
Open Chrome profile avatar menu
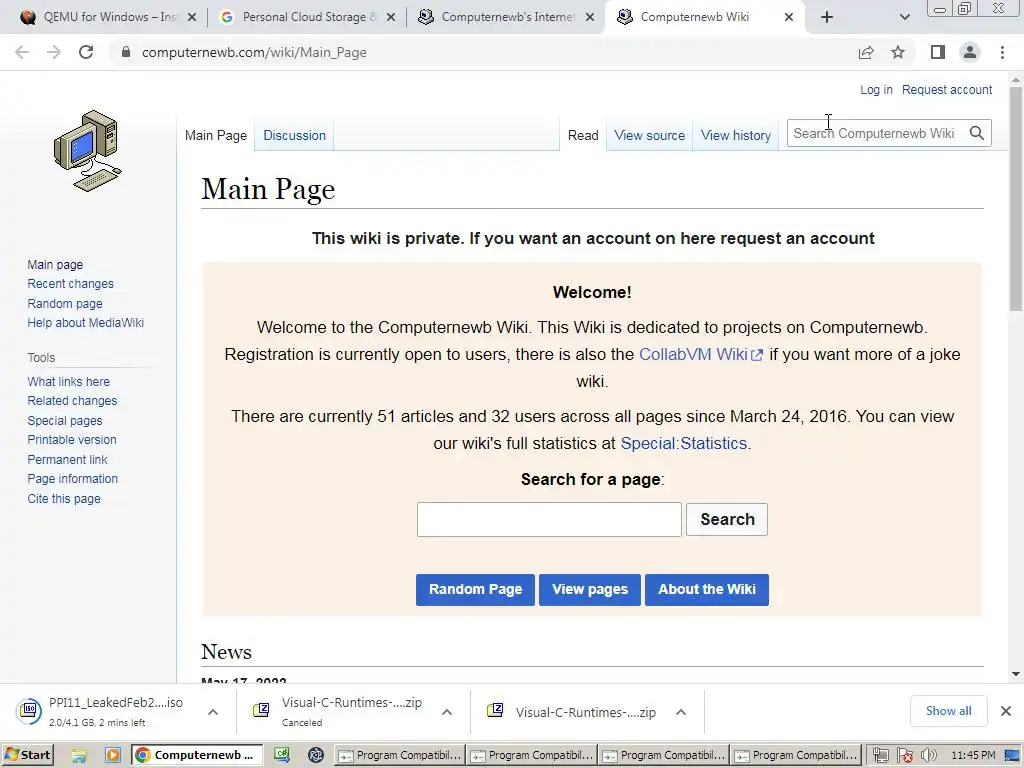970,52
